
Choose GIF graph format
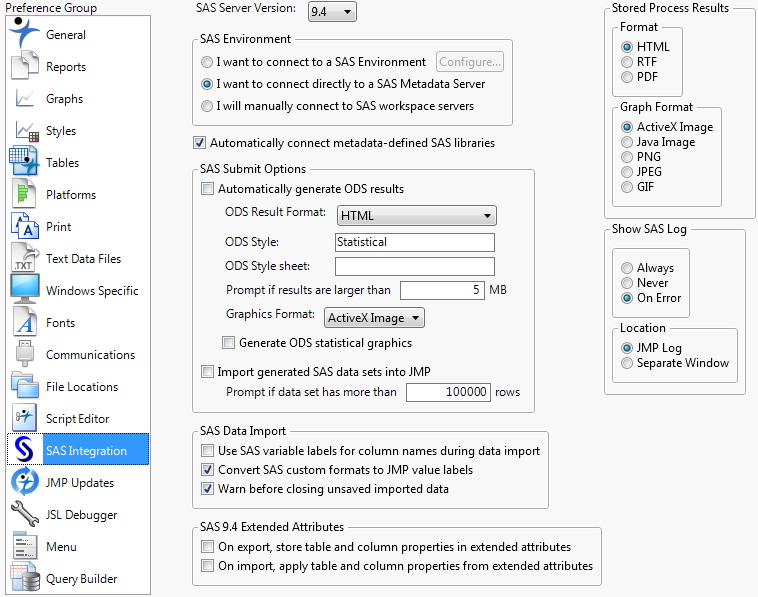627,187
